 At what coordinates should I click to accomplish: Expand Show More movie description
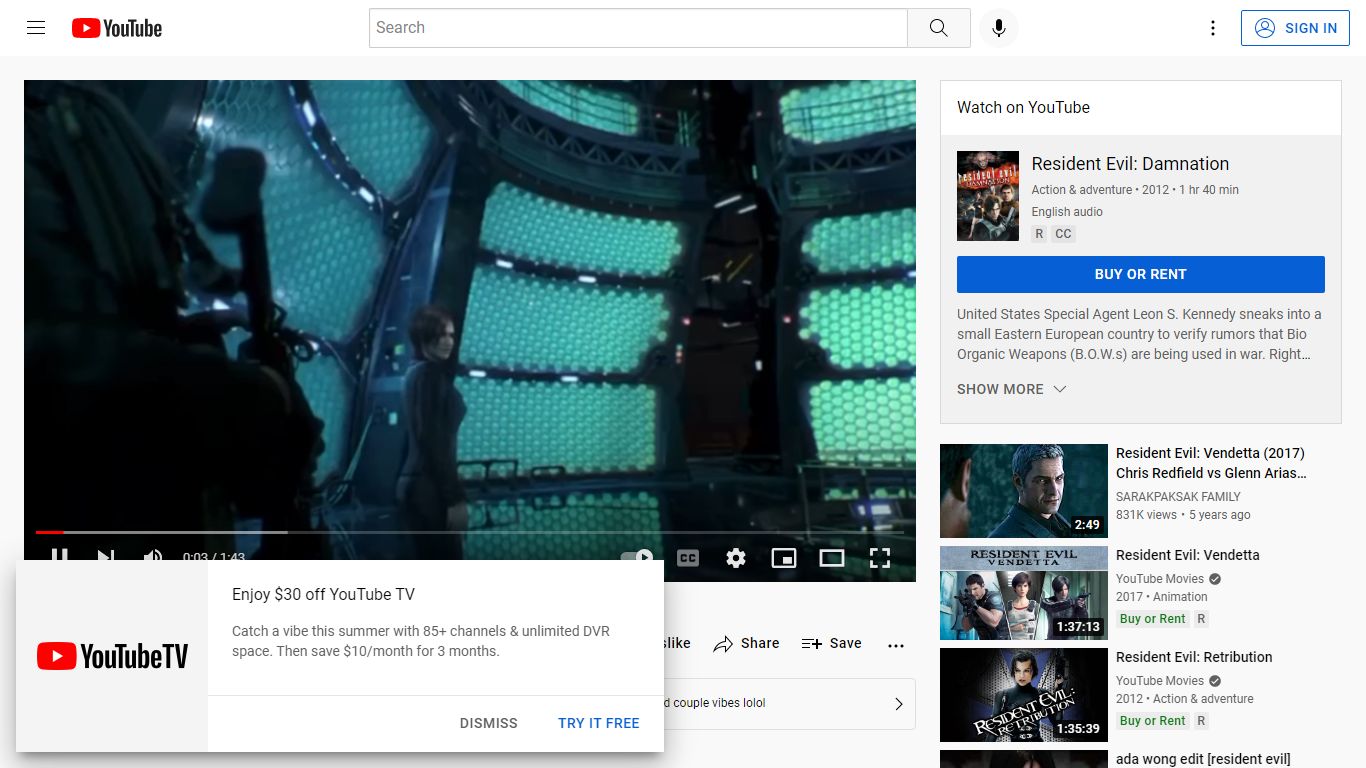1011,389
